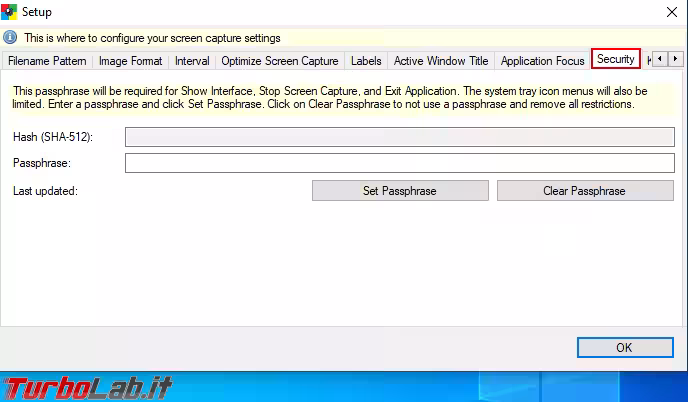Focus the Passphrase text box

(x=399, y=163)
